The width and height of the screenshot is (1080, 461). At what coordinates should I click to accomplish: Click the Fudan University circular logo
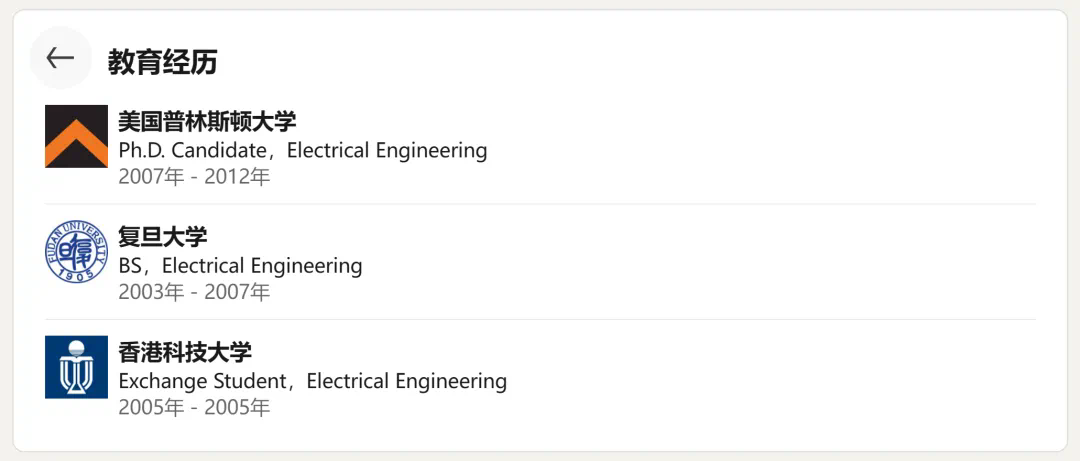(x=76, y=251)
